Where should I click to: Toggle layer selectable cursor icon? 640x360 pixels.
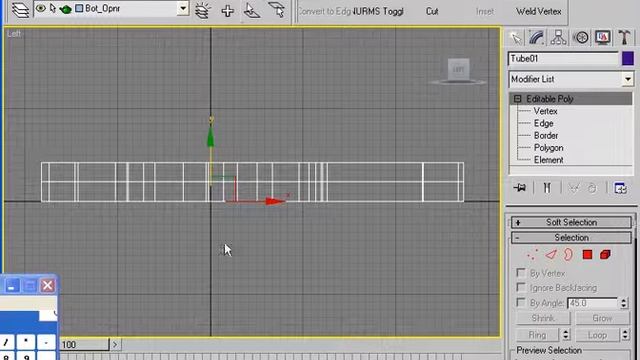[x=52, y=8]
